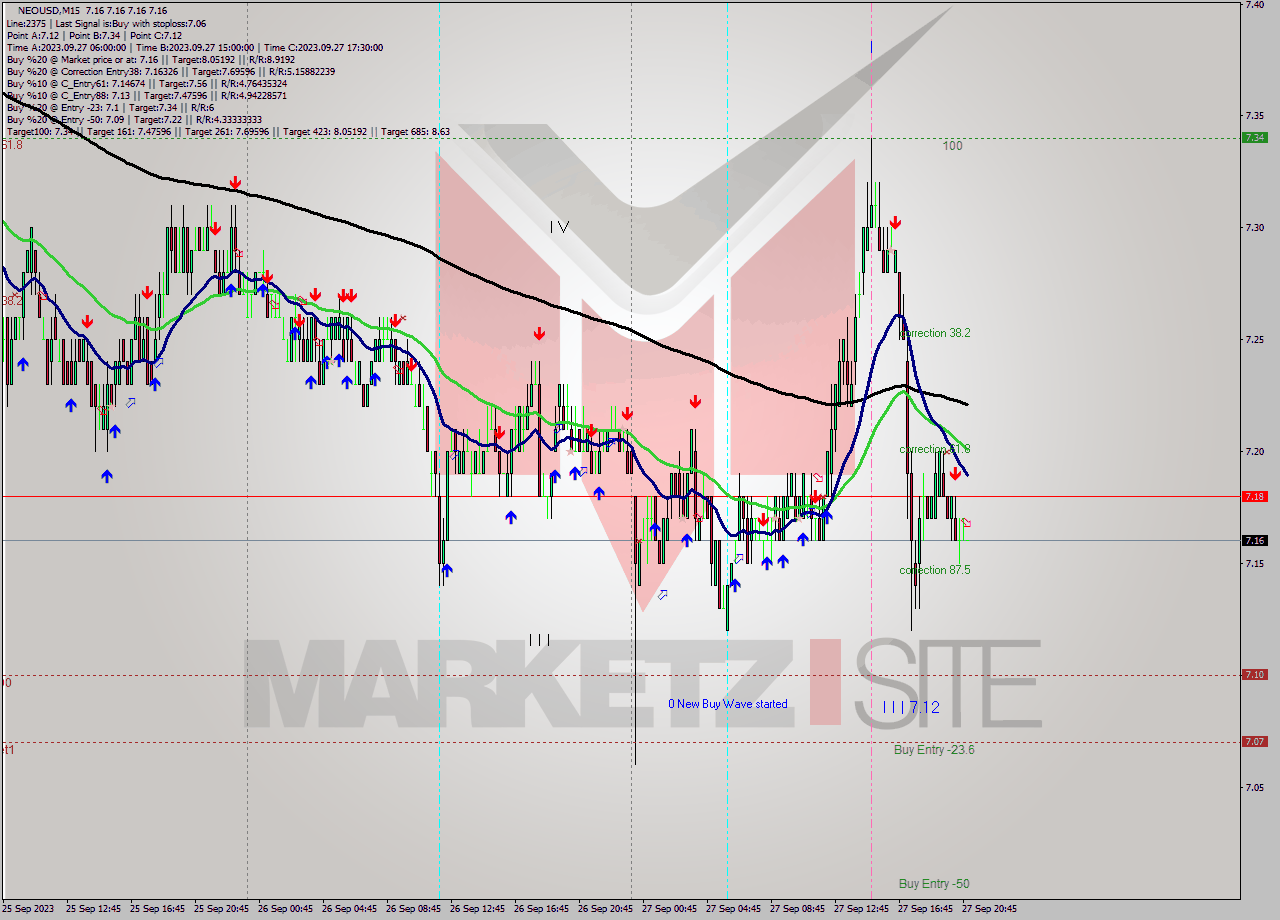Click the '25 Sep 2023' date label

[x=28, y=909]
